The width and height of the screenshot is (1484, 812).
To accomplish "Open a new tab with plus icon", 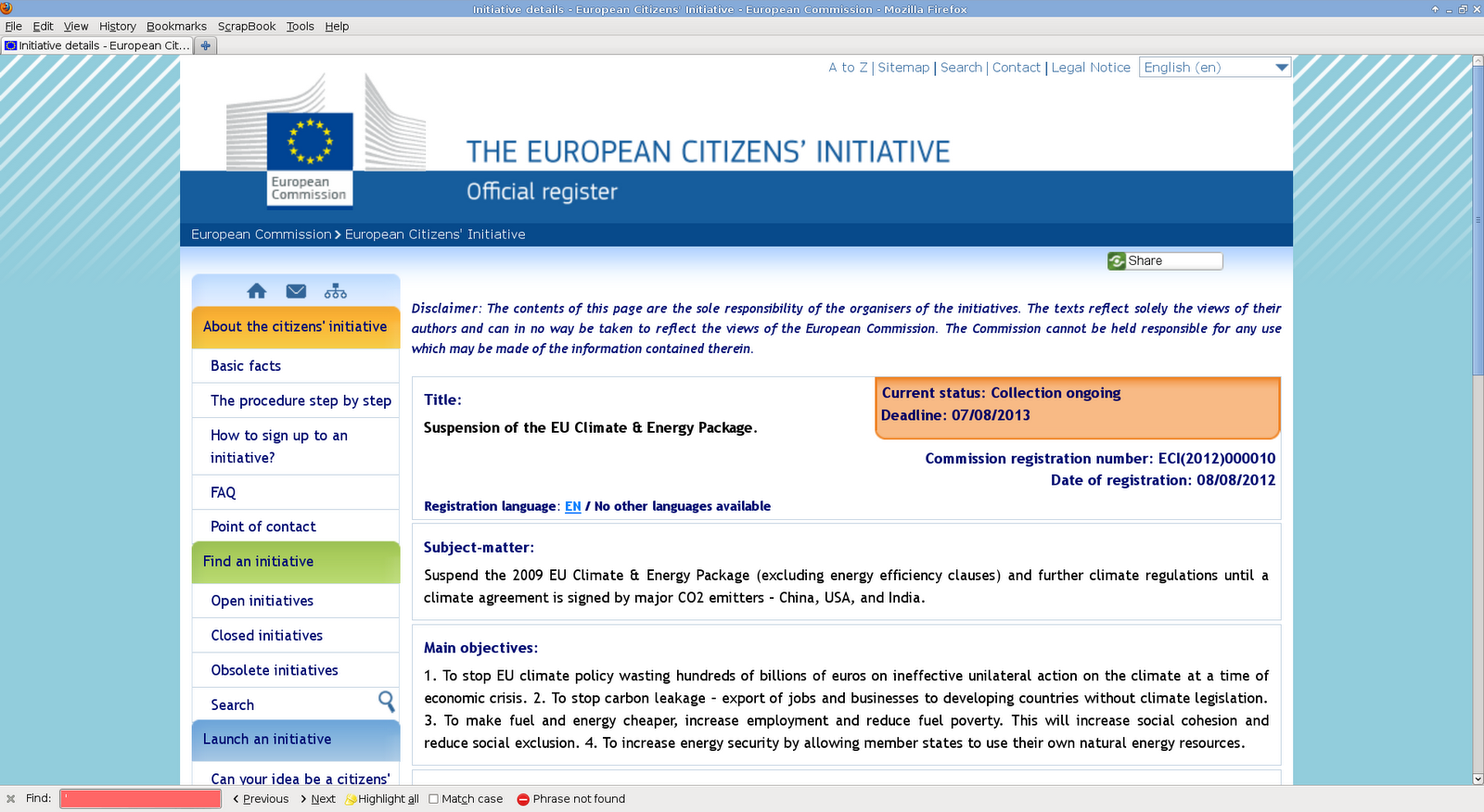I will (206, 45).
